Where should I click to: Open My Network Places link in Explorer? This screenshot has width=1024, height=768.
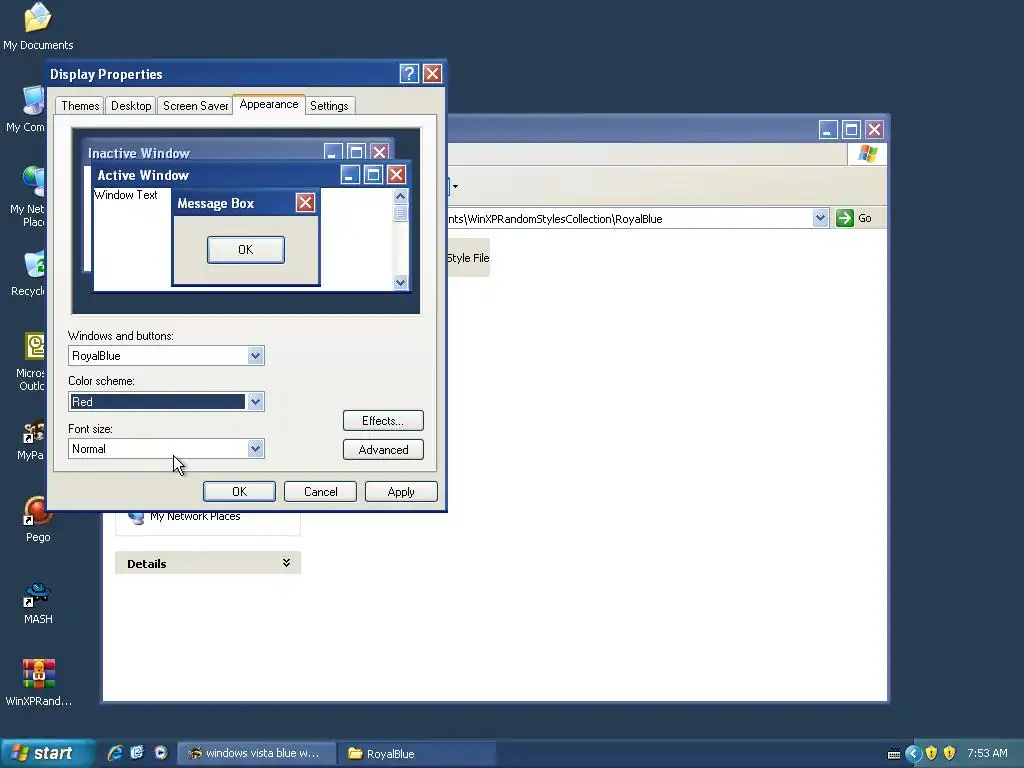click(x=195, y=516)
